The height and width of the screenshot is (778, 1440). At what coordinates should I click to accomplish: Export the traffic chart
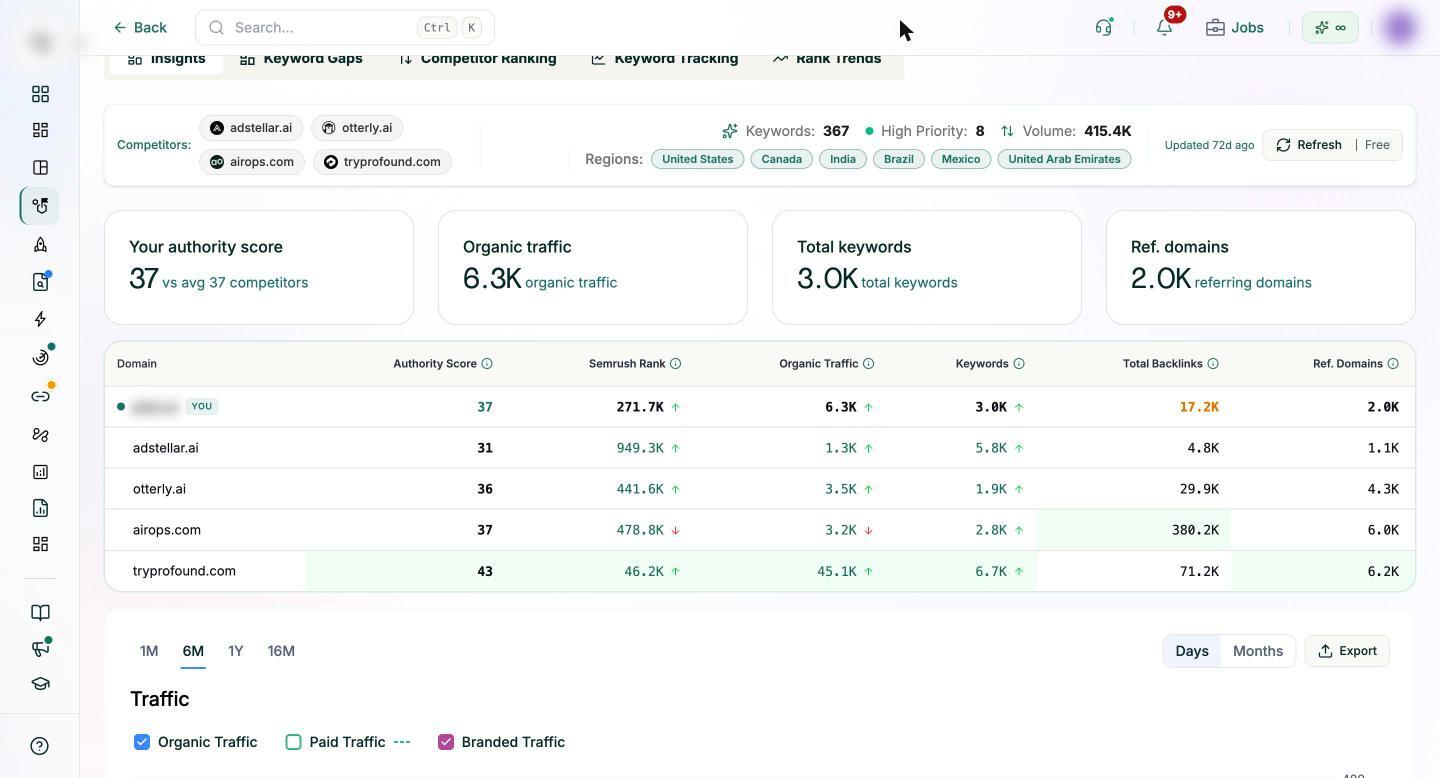pyautogui.click(x=1347, y=651)
